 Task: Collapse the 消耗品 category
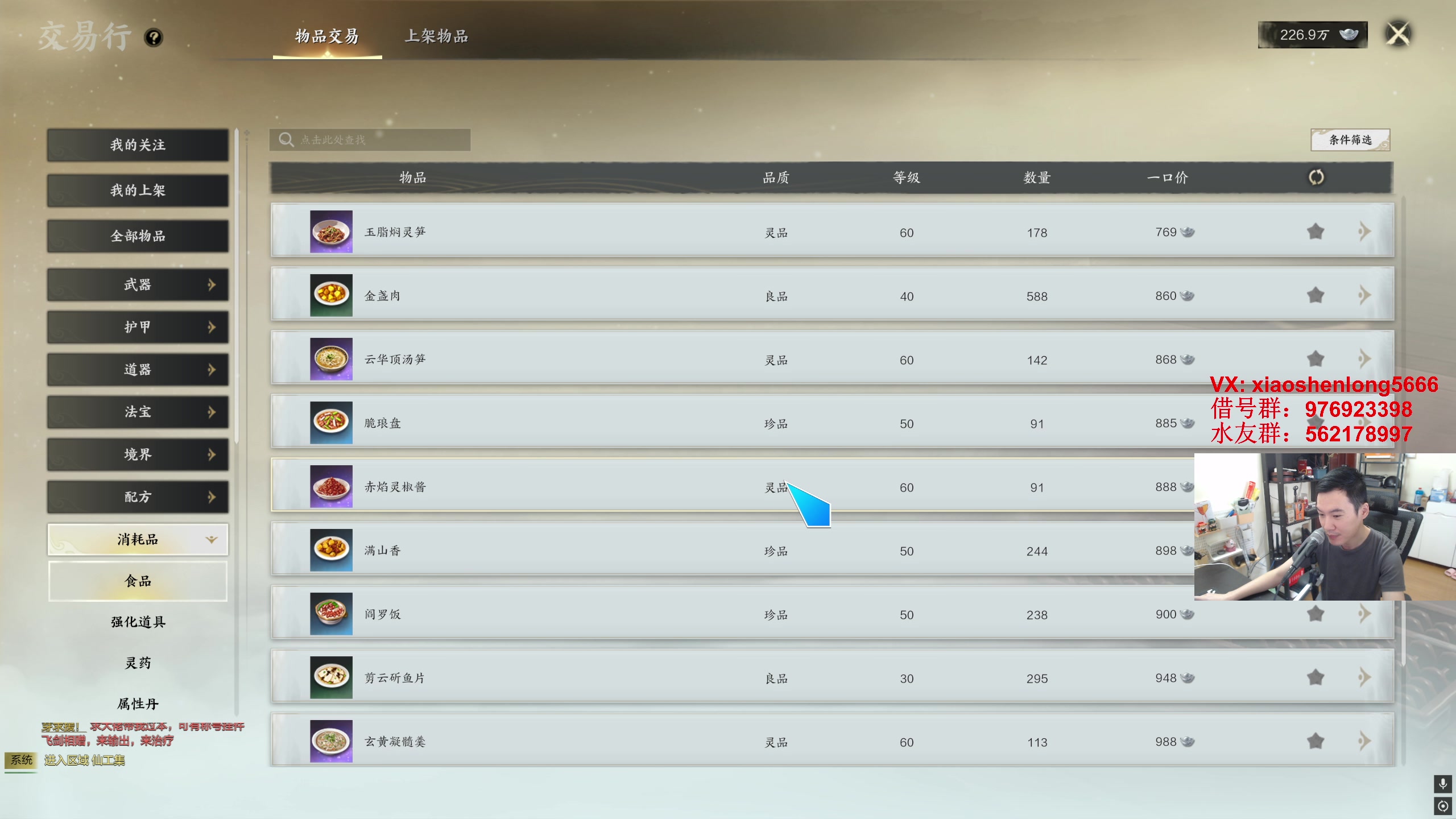pyautogui.click(x=138, y=539)
